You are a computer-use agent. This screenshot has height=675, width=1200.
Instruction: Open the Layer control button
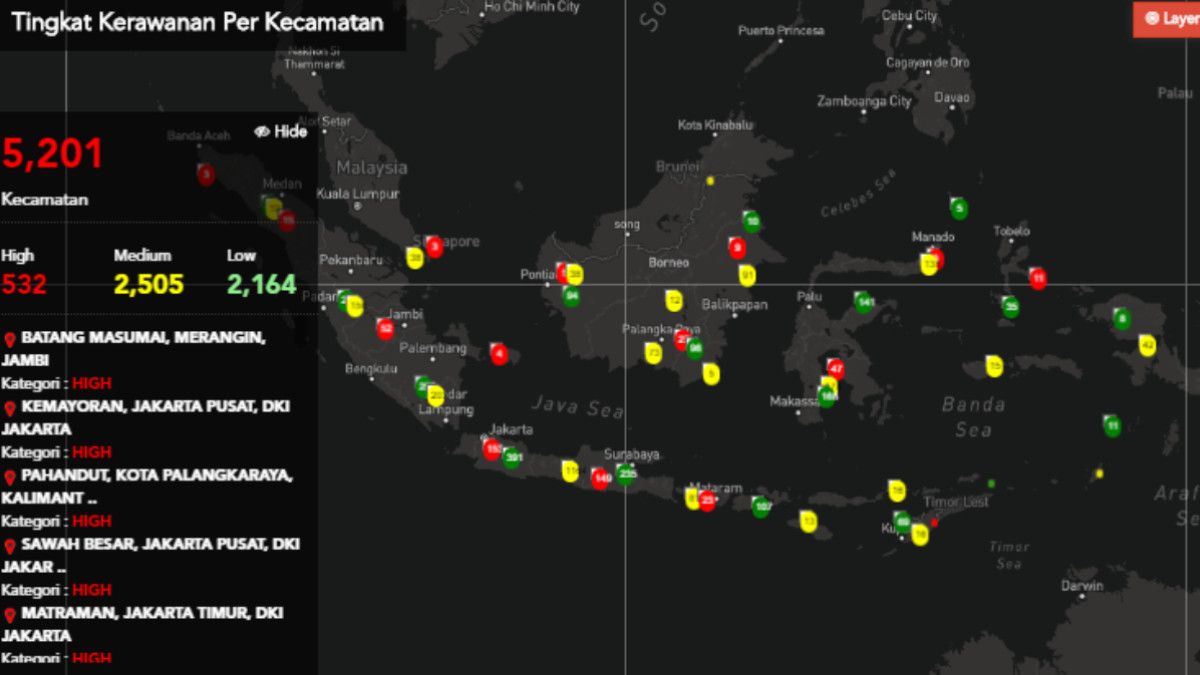pos(1168,18)
